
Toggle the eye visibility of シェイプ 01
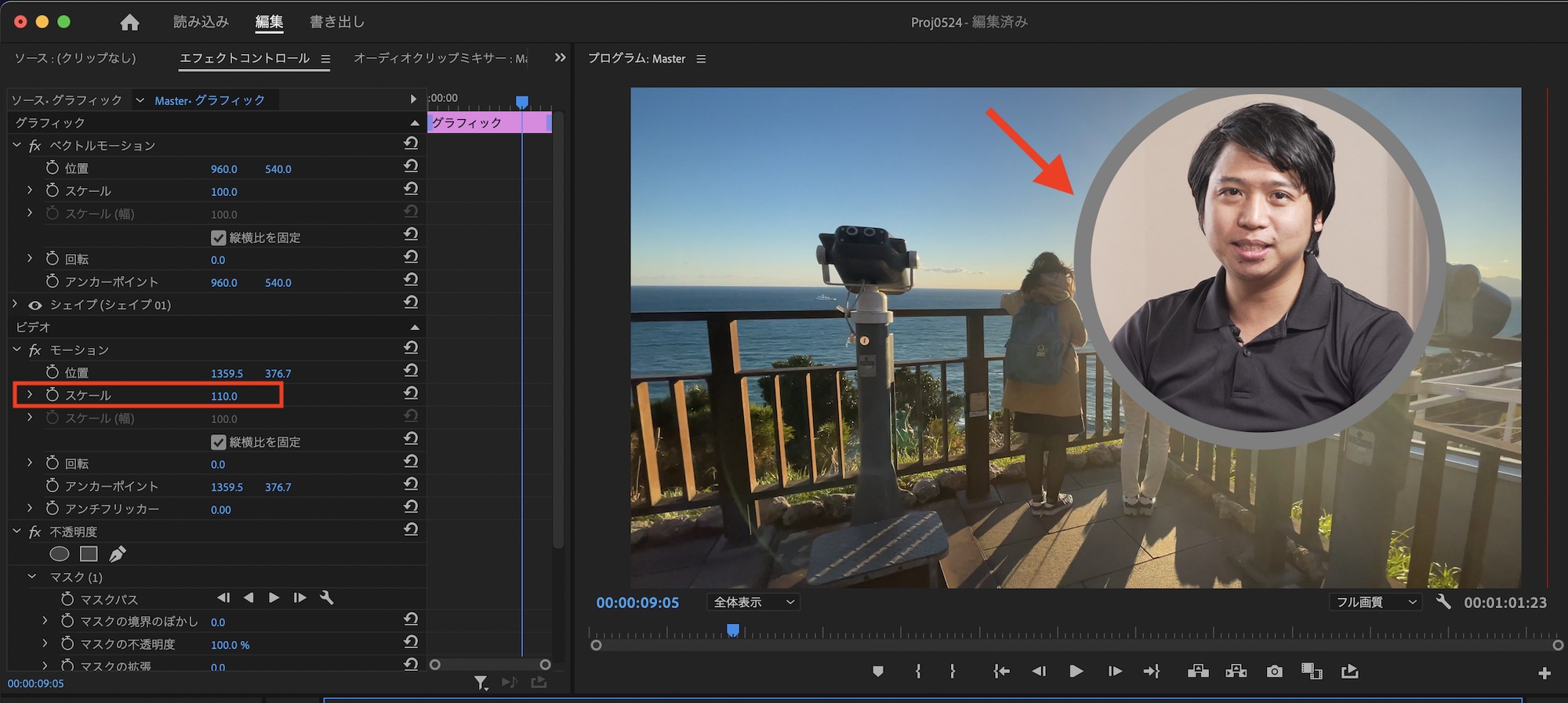pos(35,305)
